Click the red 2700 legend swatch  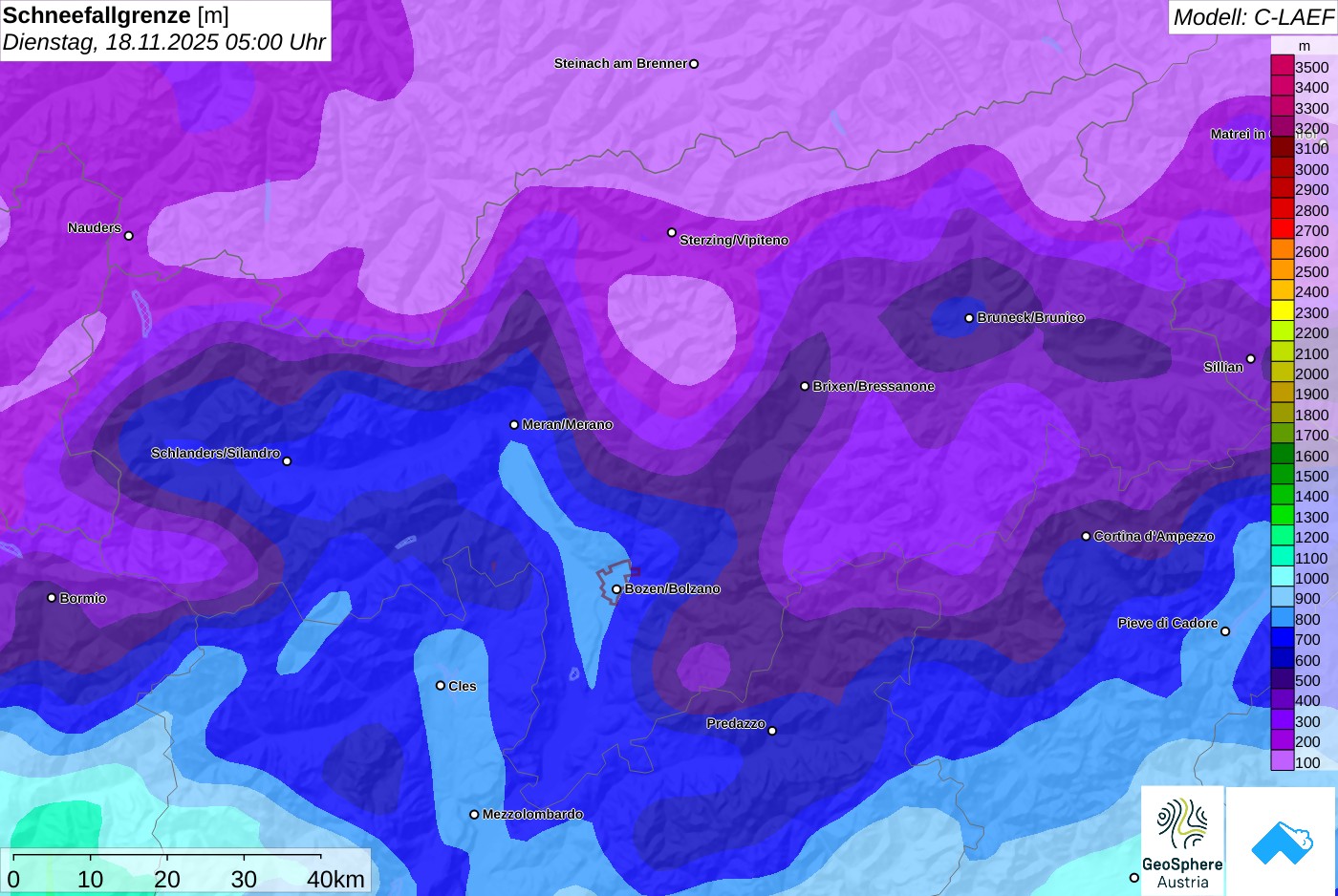tap(1282, 229)
